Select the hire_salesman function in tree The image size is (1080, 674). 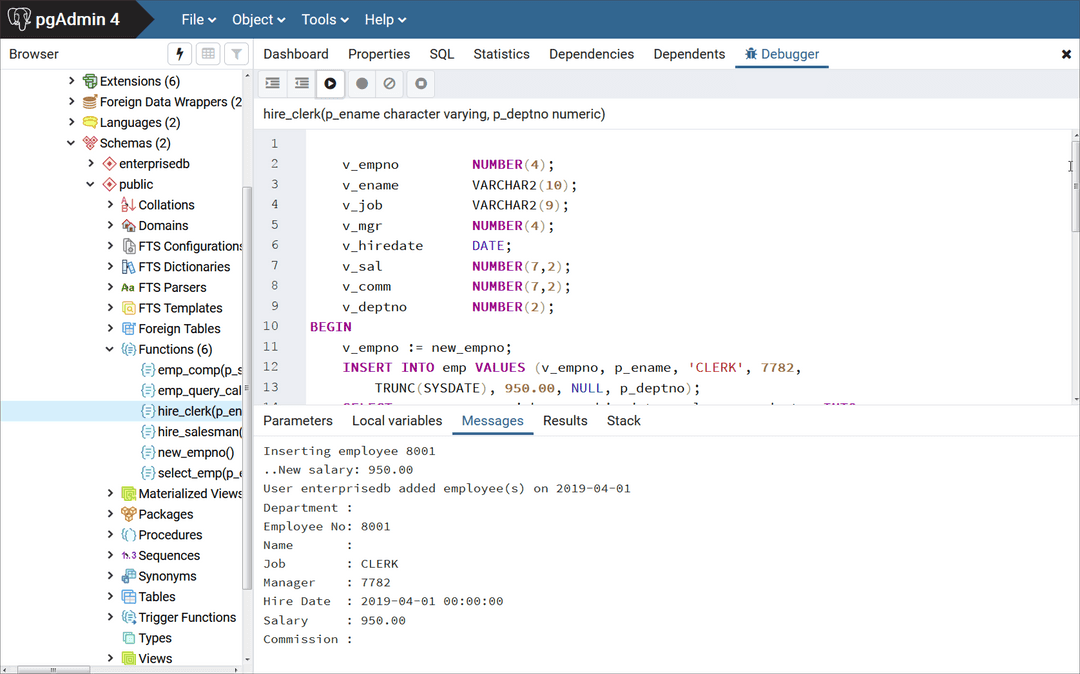coord(199,432)
